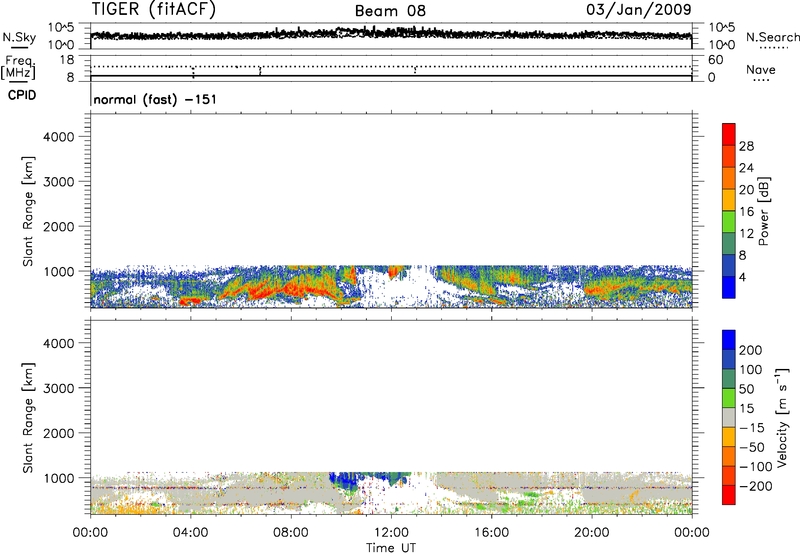Screen dimensions: 800x554
Task: Click the 3000 tick on the power panel
Action: [59, 182]
